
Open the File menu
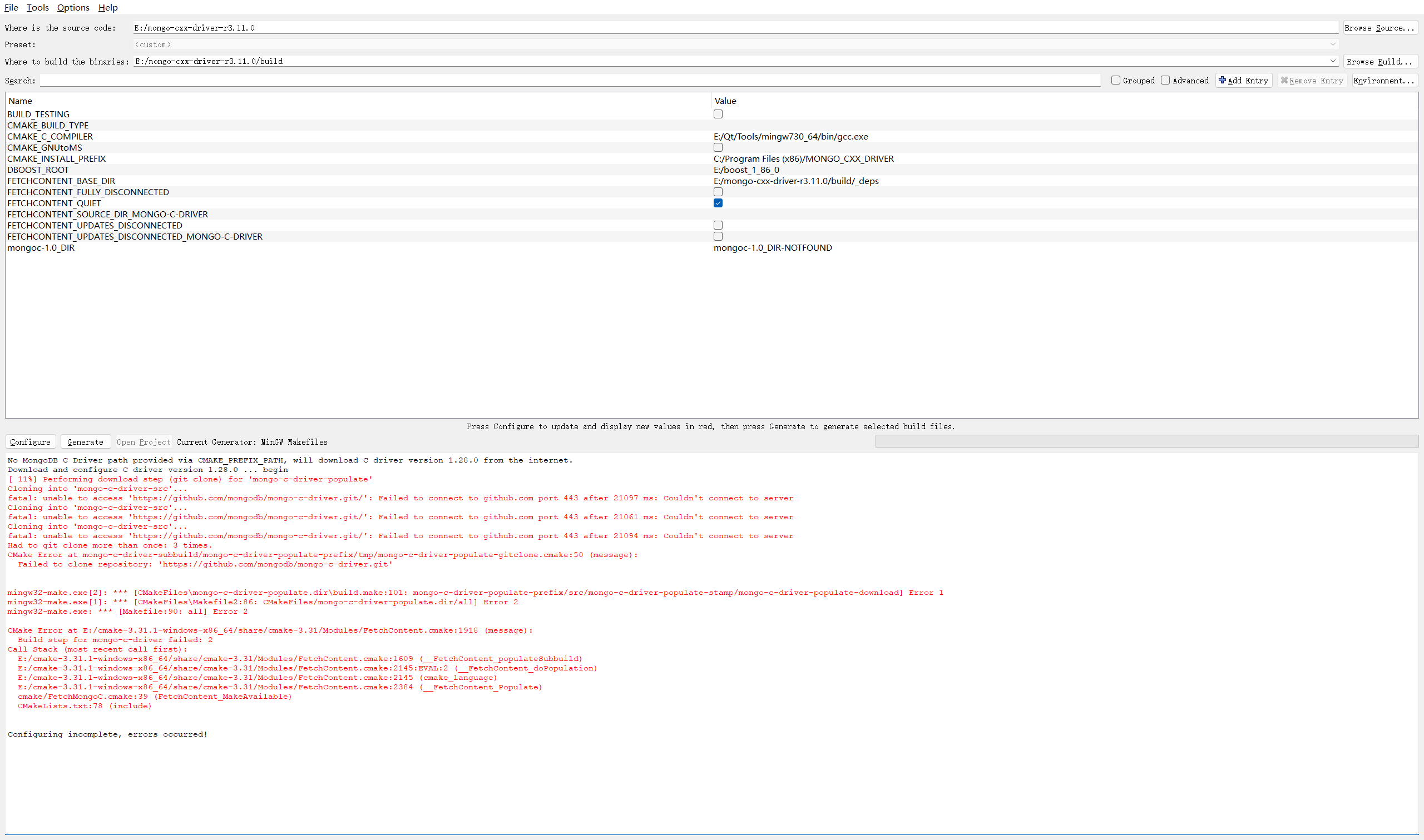(x=11, y=7)
